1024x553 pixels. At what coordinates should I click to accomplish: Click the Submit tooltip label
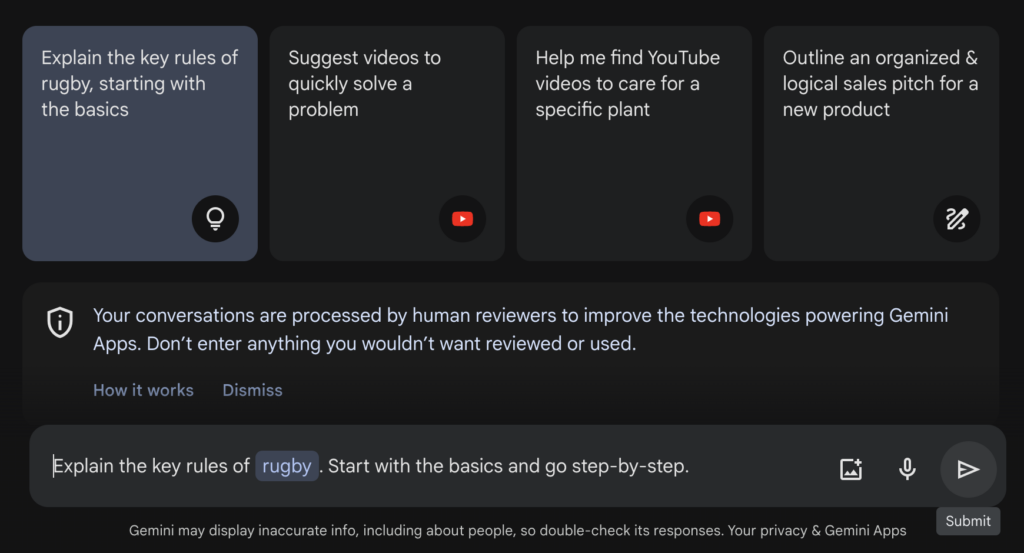coord(968,521)
